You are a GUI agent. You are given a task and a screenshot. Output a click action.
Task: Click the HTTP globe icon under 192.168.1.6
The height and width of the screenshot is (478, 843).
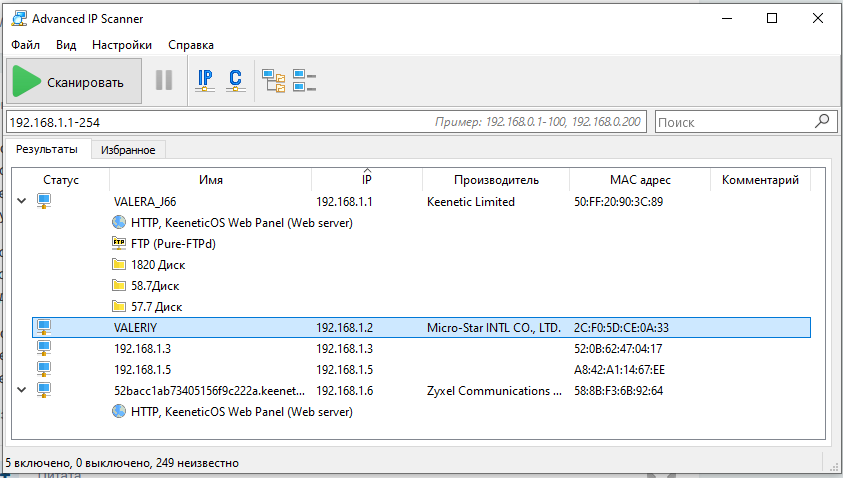[x=119, y=411]
